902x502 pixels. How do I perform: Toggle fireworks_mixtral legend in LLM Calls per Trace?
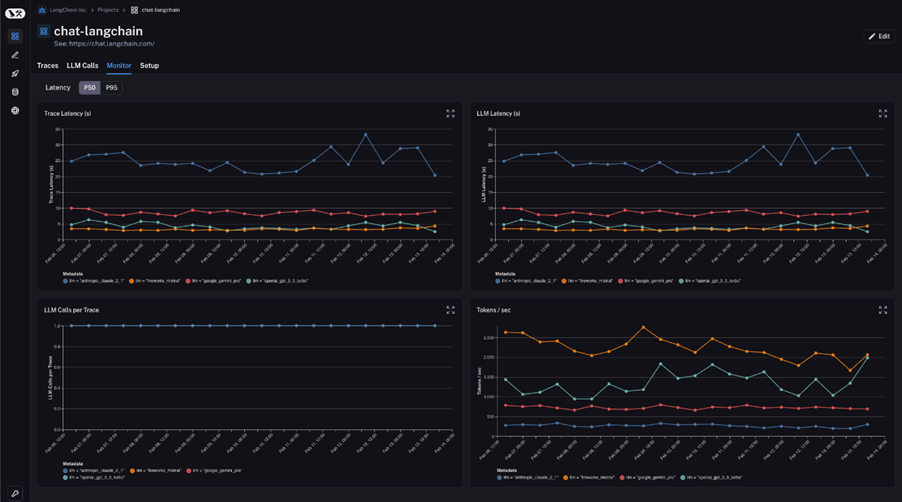pyautogui.click(x=155, y=470)
